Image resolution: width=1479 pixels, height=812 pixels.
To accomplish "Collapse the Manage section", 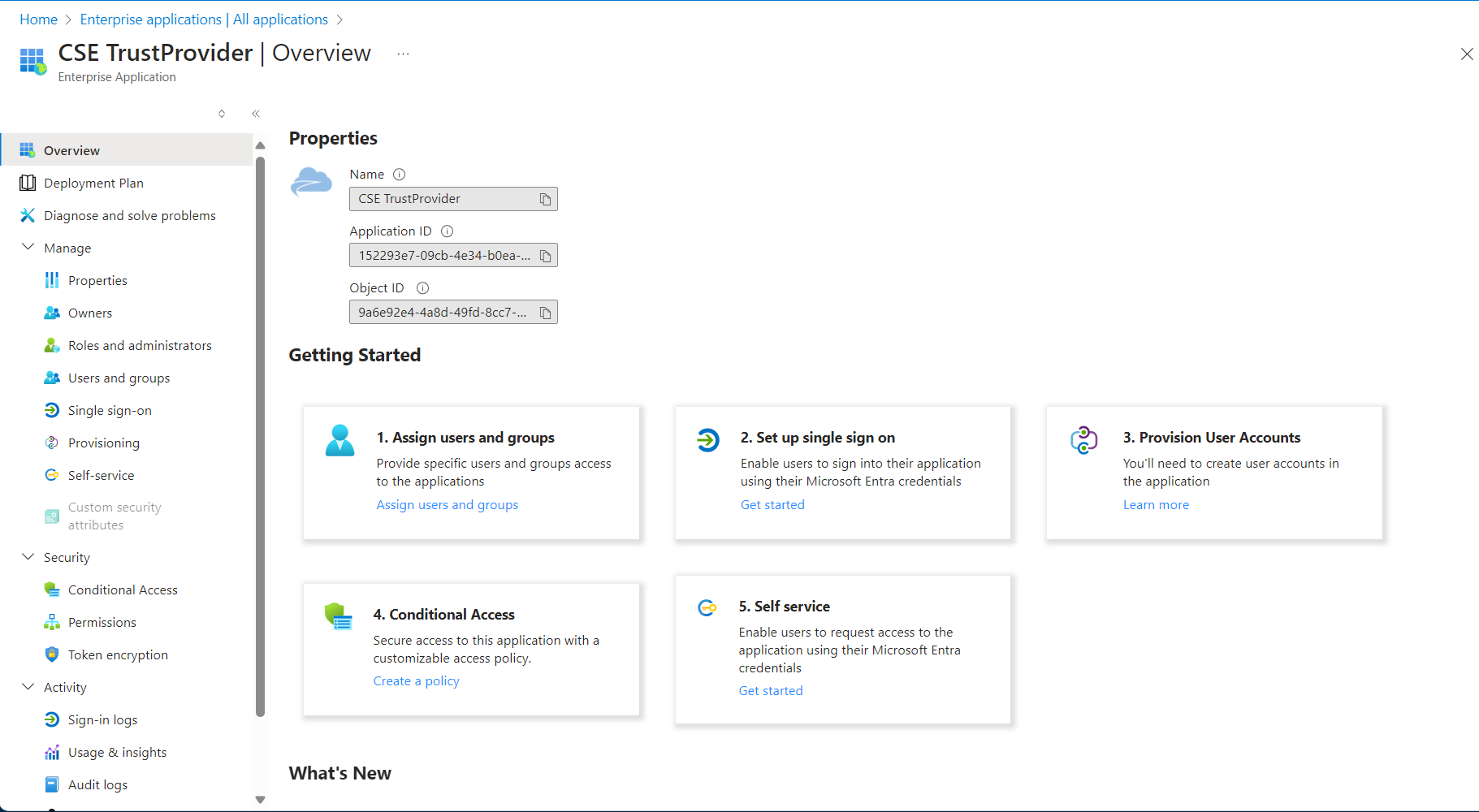I will (28, 248).
